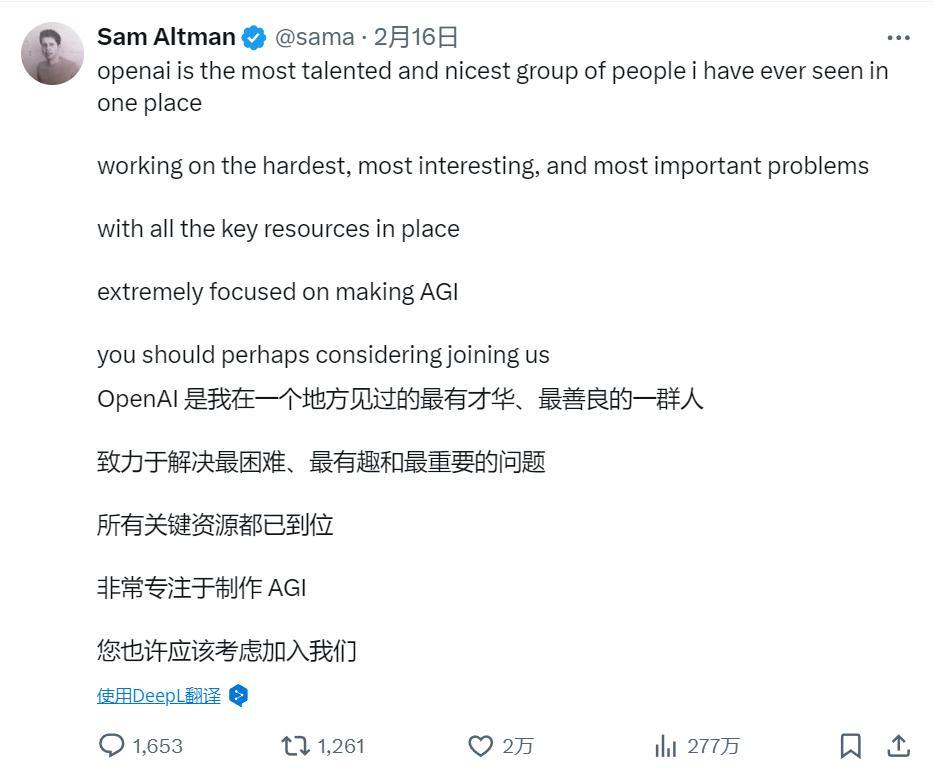Click the translated line 非常专注于制作 AGI
The width and height of the screenshot is (933, 778).
coord(201,588)
